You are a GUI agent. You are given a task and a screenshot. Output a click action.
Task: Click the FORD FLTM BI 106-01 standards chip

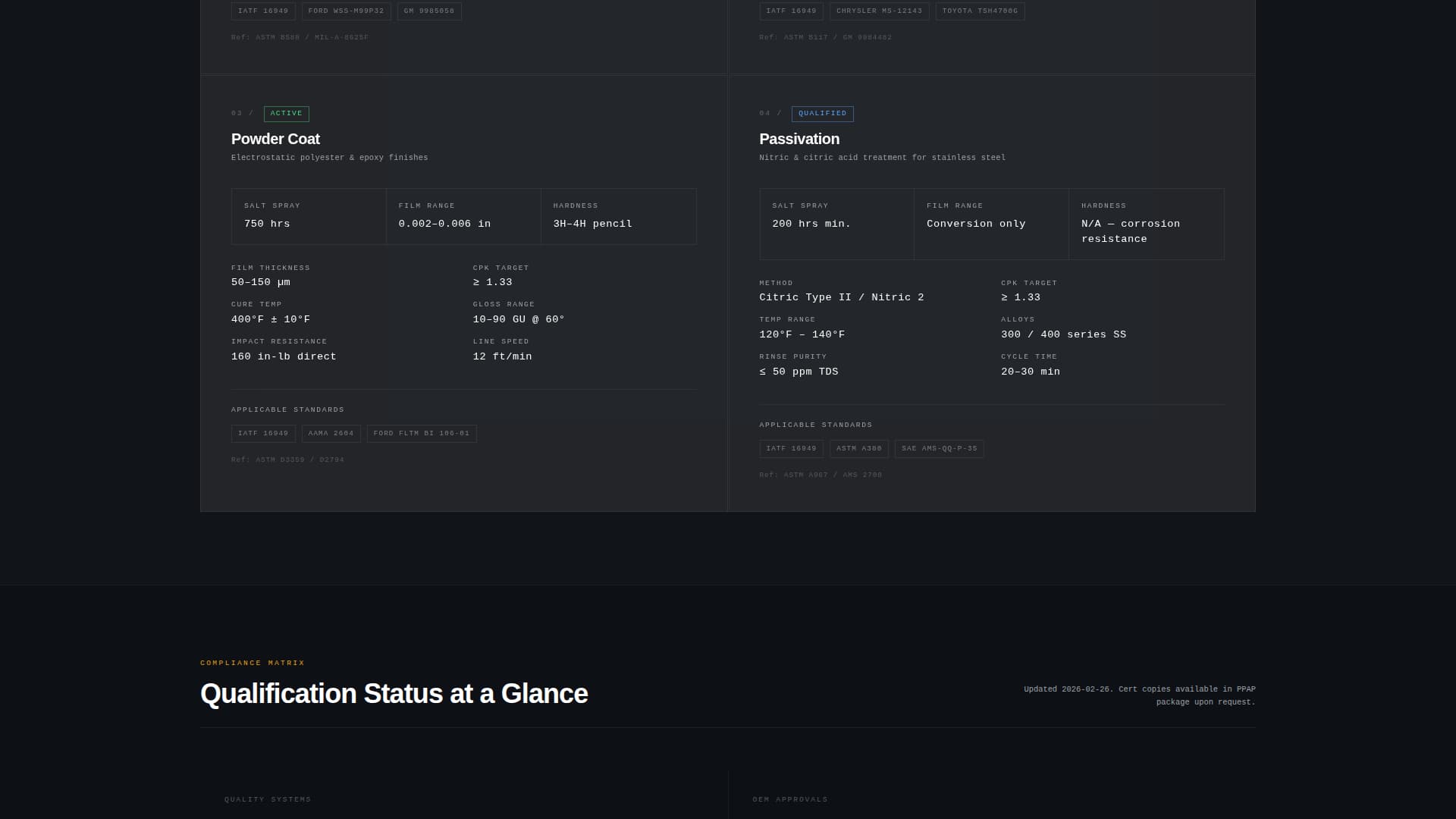422,434
